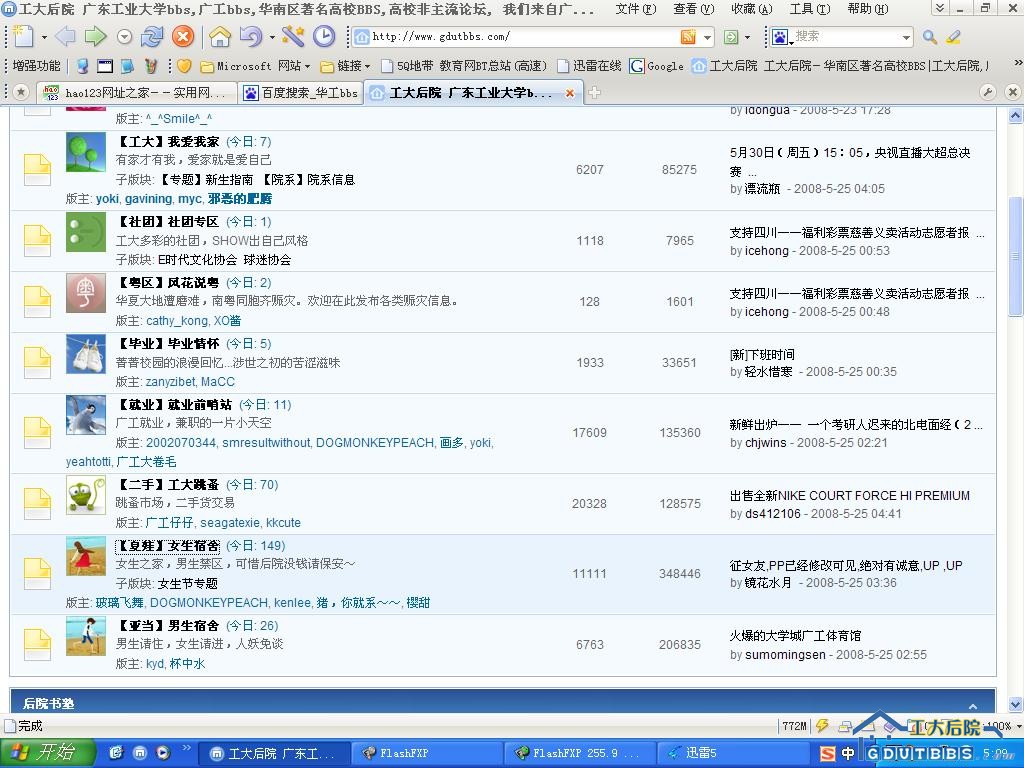Click moderator link zanyzibet
Image resolution: width=1024 pixels, height=768 pixels.
coord(169,382)
